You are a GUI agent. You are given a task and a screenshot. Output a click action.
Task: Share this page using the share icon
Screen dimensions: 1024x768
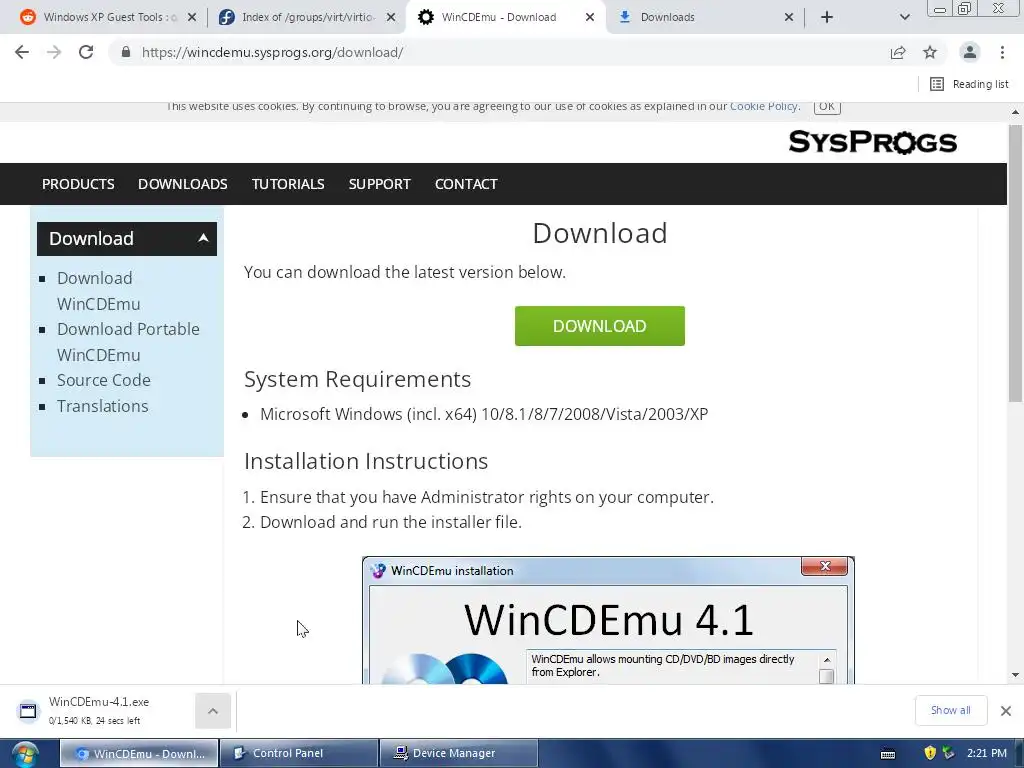898,52
